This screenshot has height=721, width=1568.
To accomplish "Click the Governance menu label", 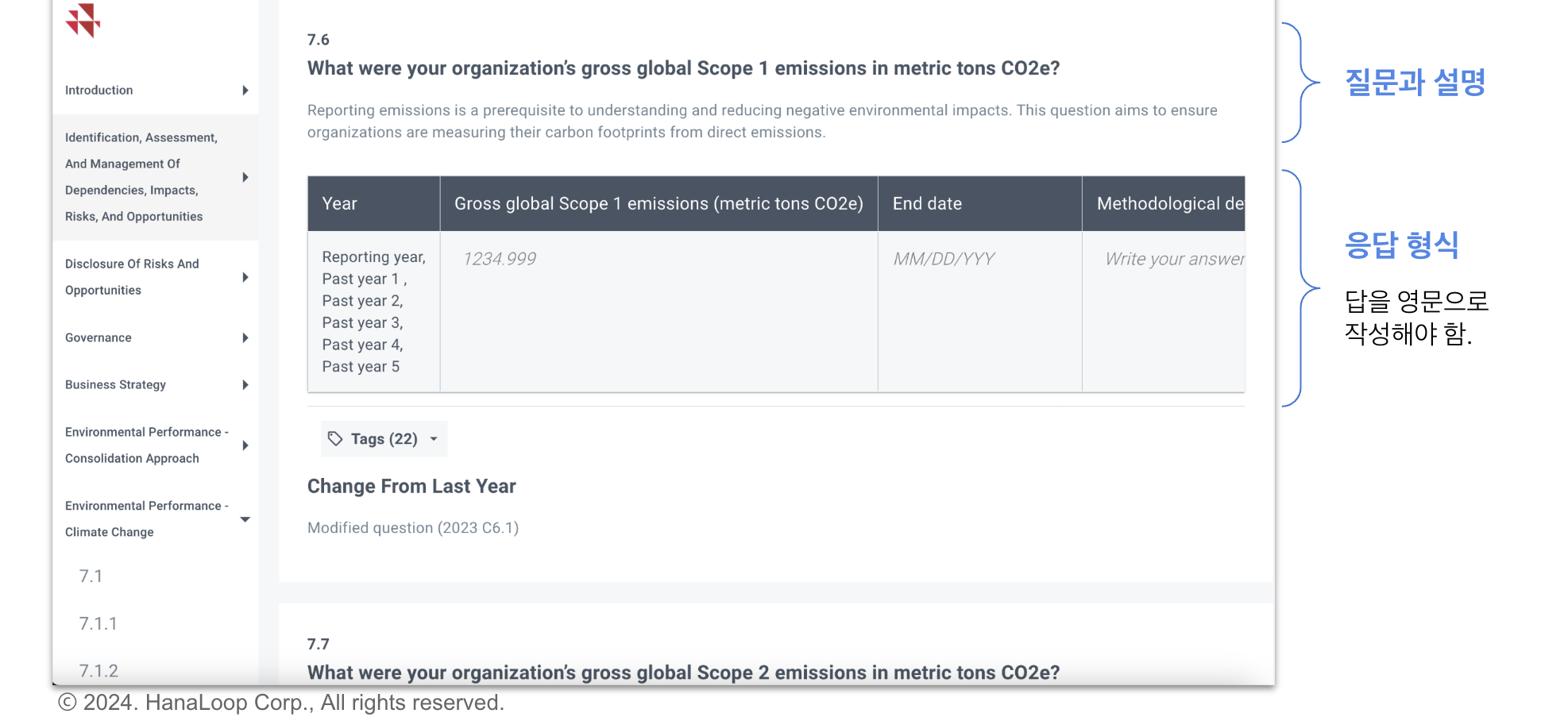I will (98, 338).
